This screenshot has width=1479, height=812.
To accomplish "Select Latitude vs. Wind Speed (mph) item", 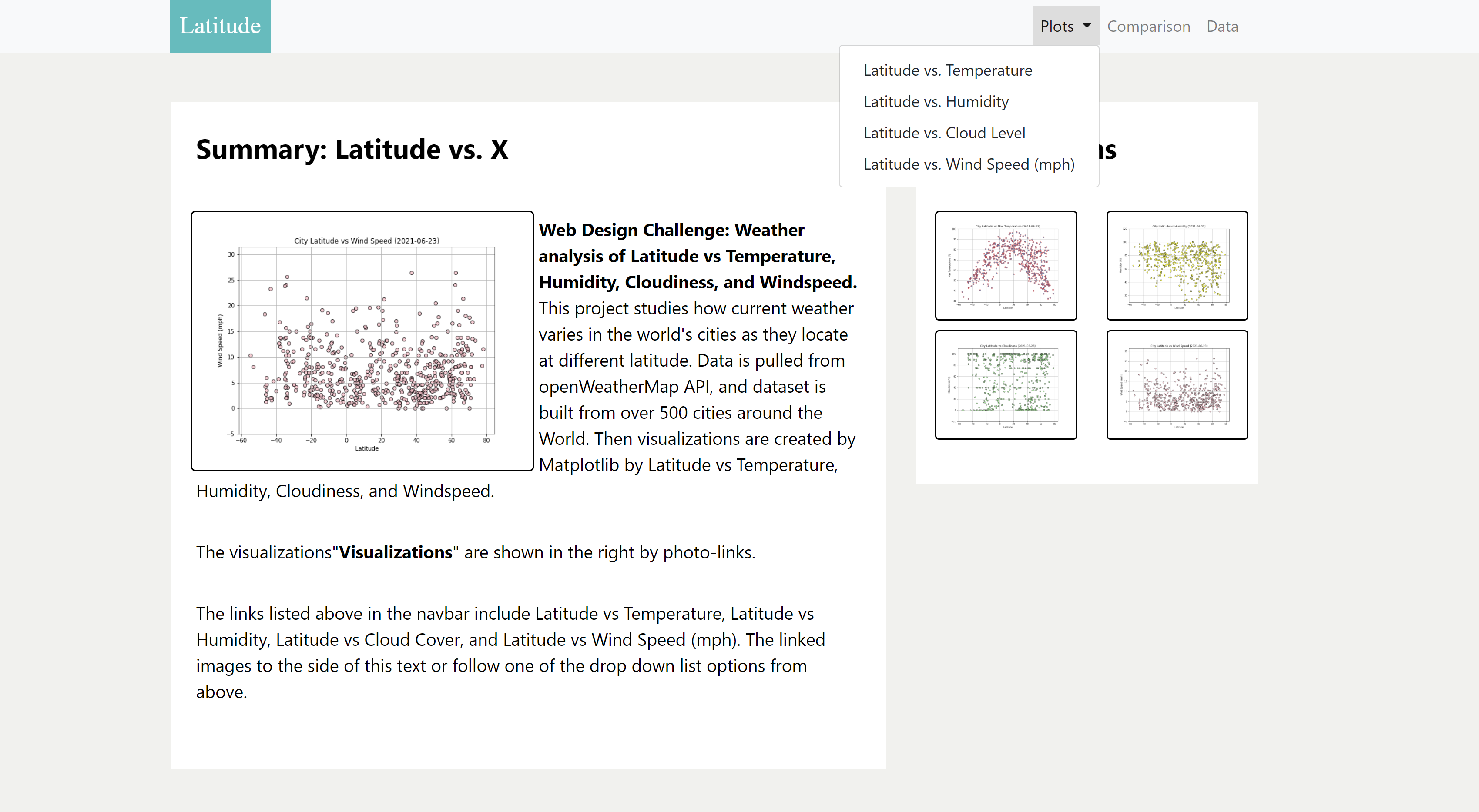I will coord(969,164).
